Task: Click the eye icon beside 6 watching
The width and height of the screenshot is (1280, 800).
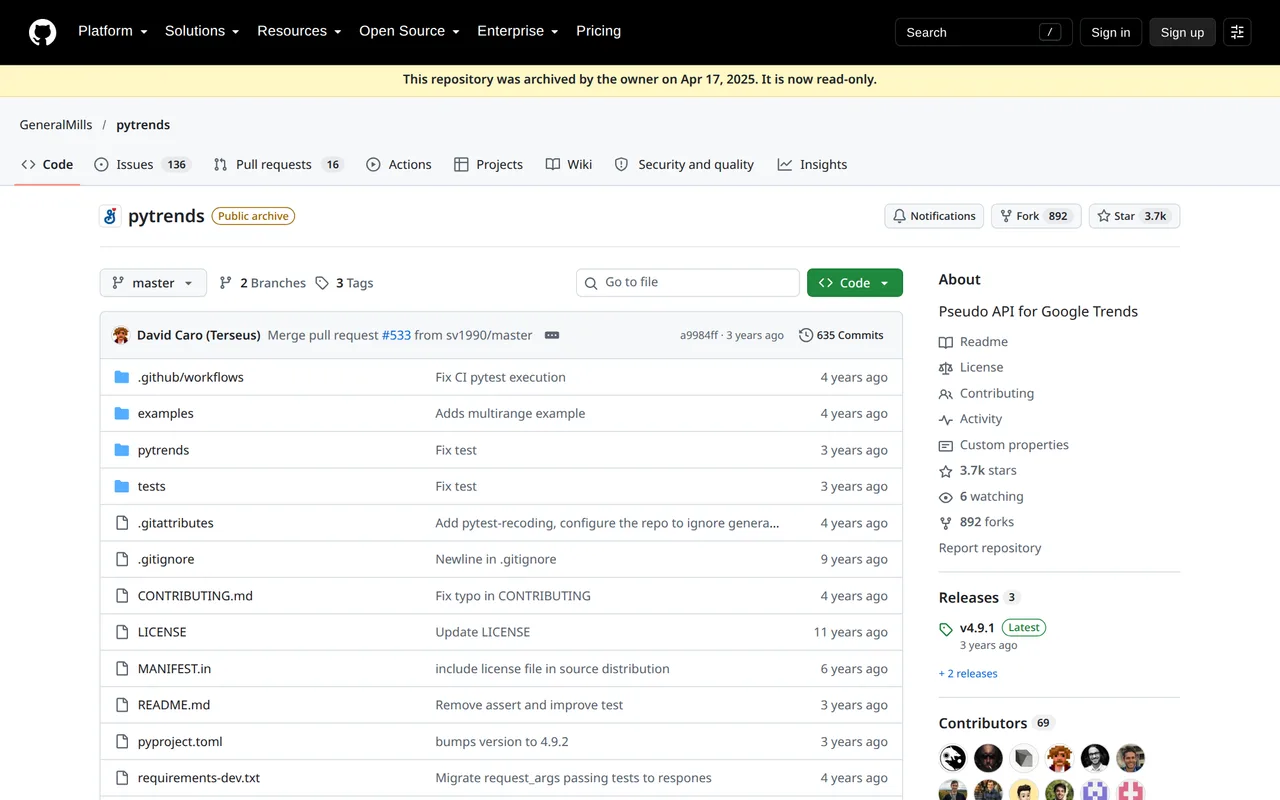Action: point(946,497)
